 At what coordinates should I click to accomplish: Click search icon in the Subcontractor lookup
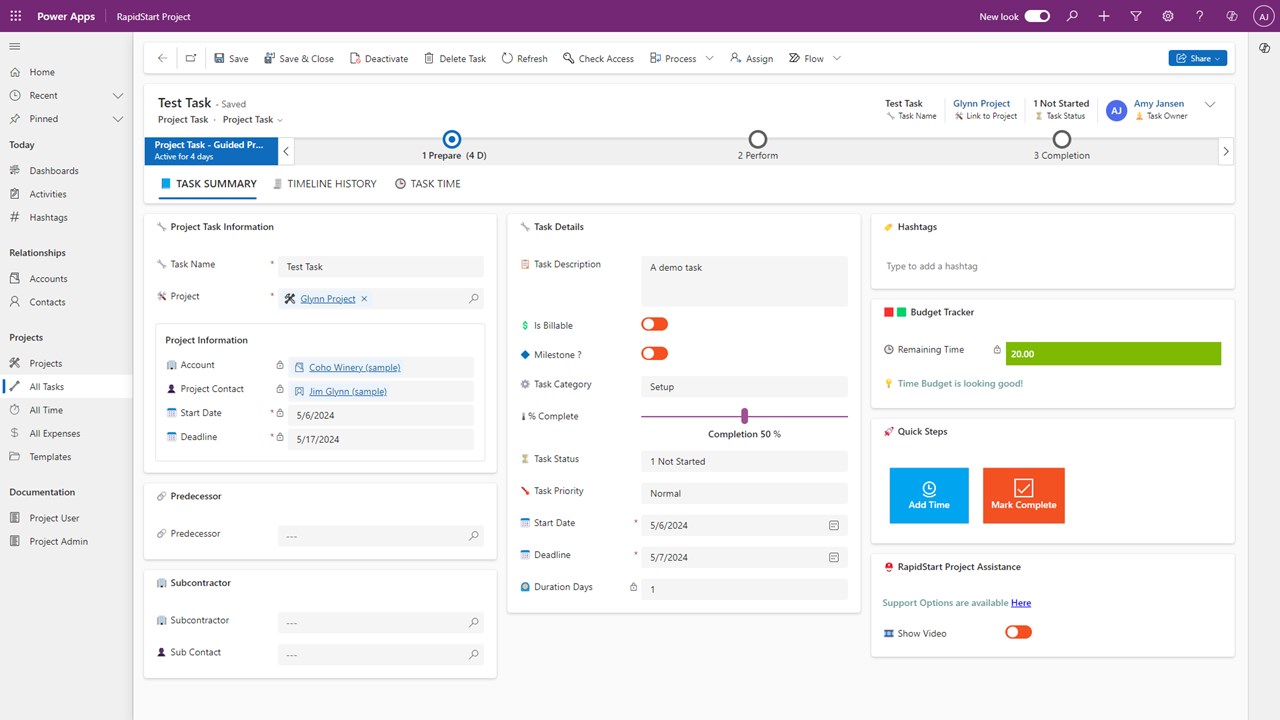click(x=474, y=622)
